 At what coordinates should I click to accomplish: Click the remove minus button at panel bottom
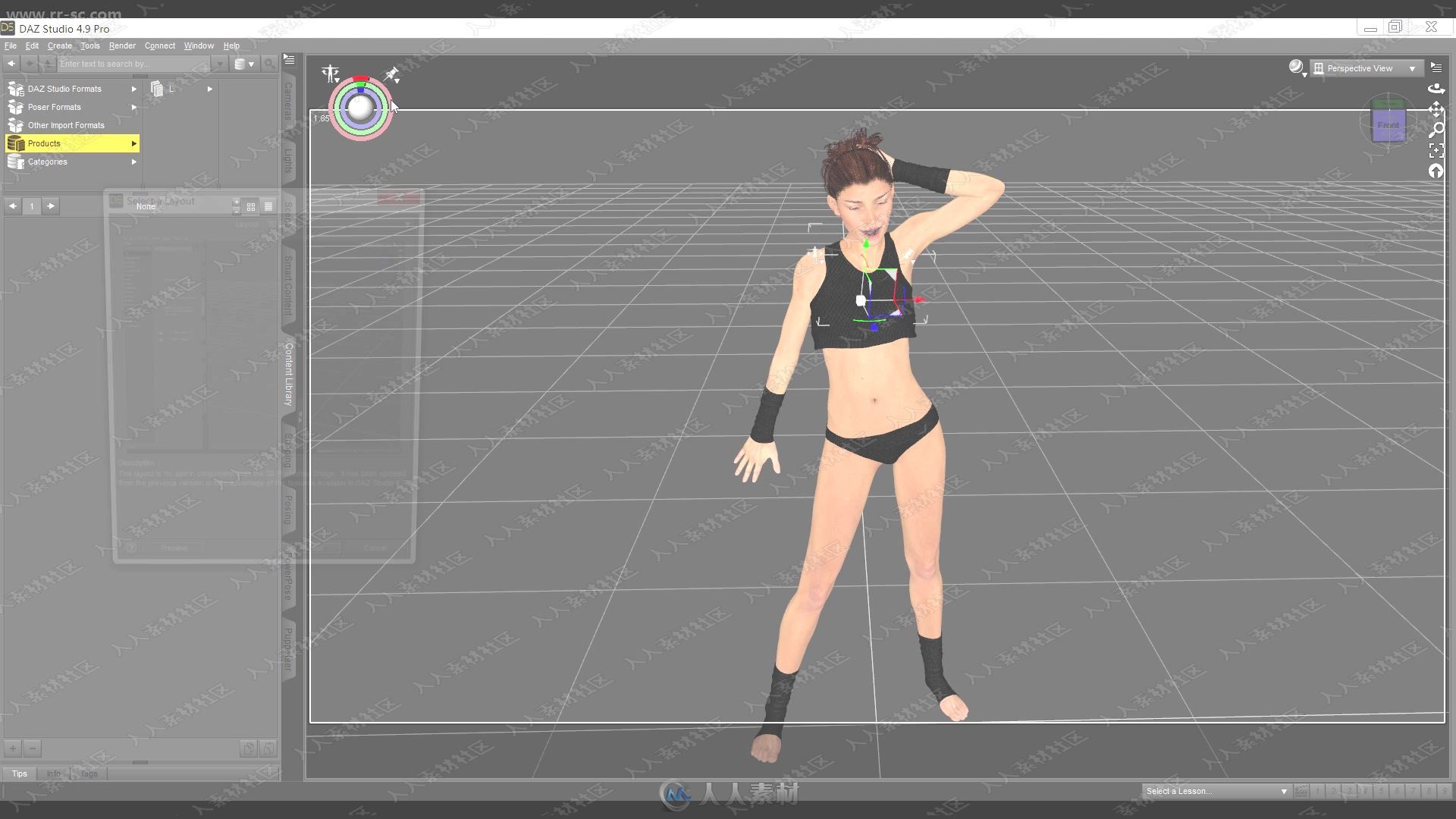[32, 748]
